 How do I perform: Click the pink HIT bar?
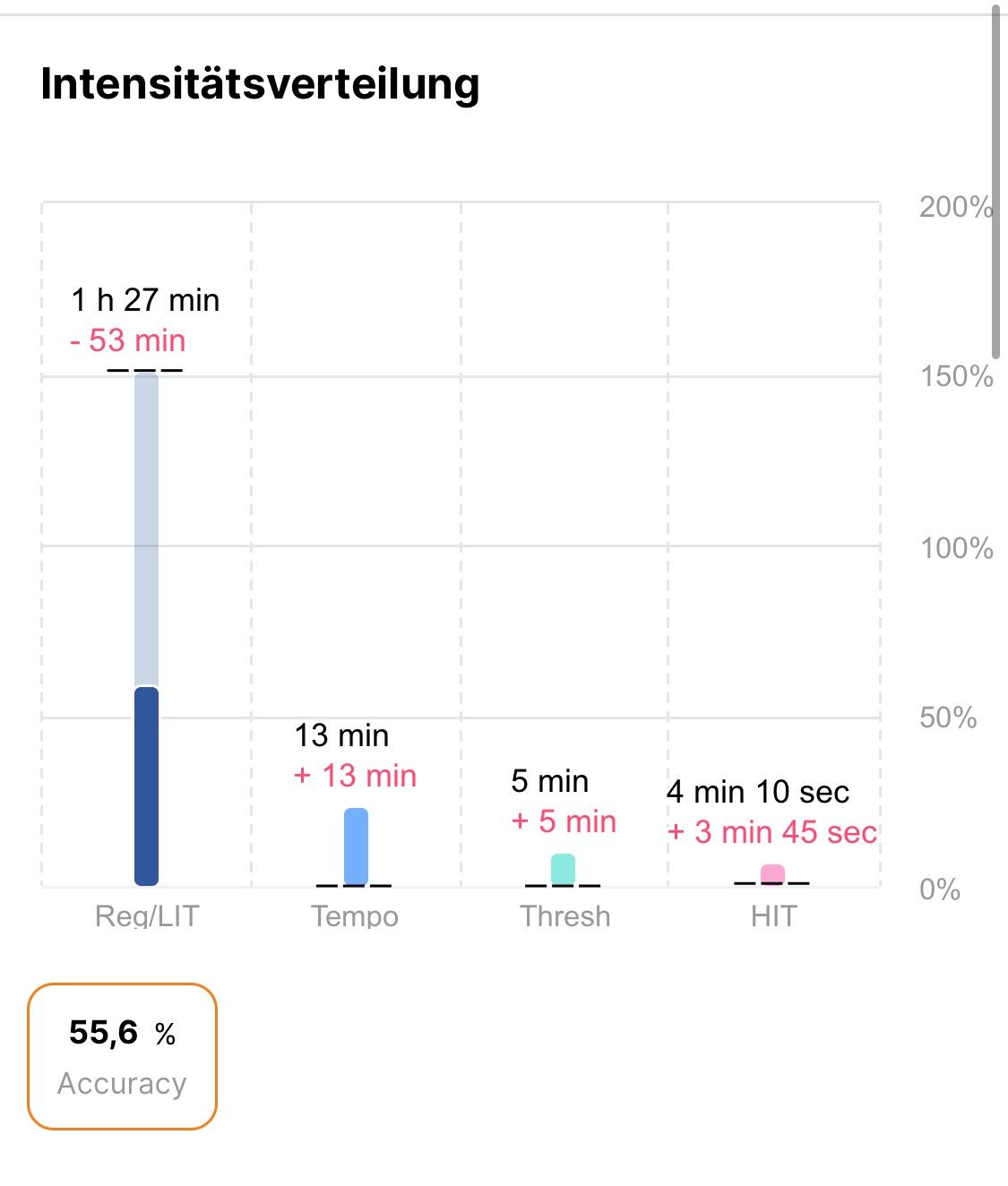[x=772, y=874]
